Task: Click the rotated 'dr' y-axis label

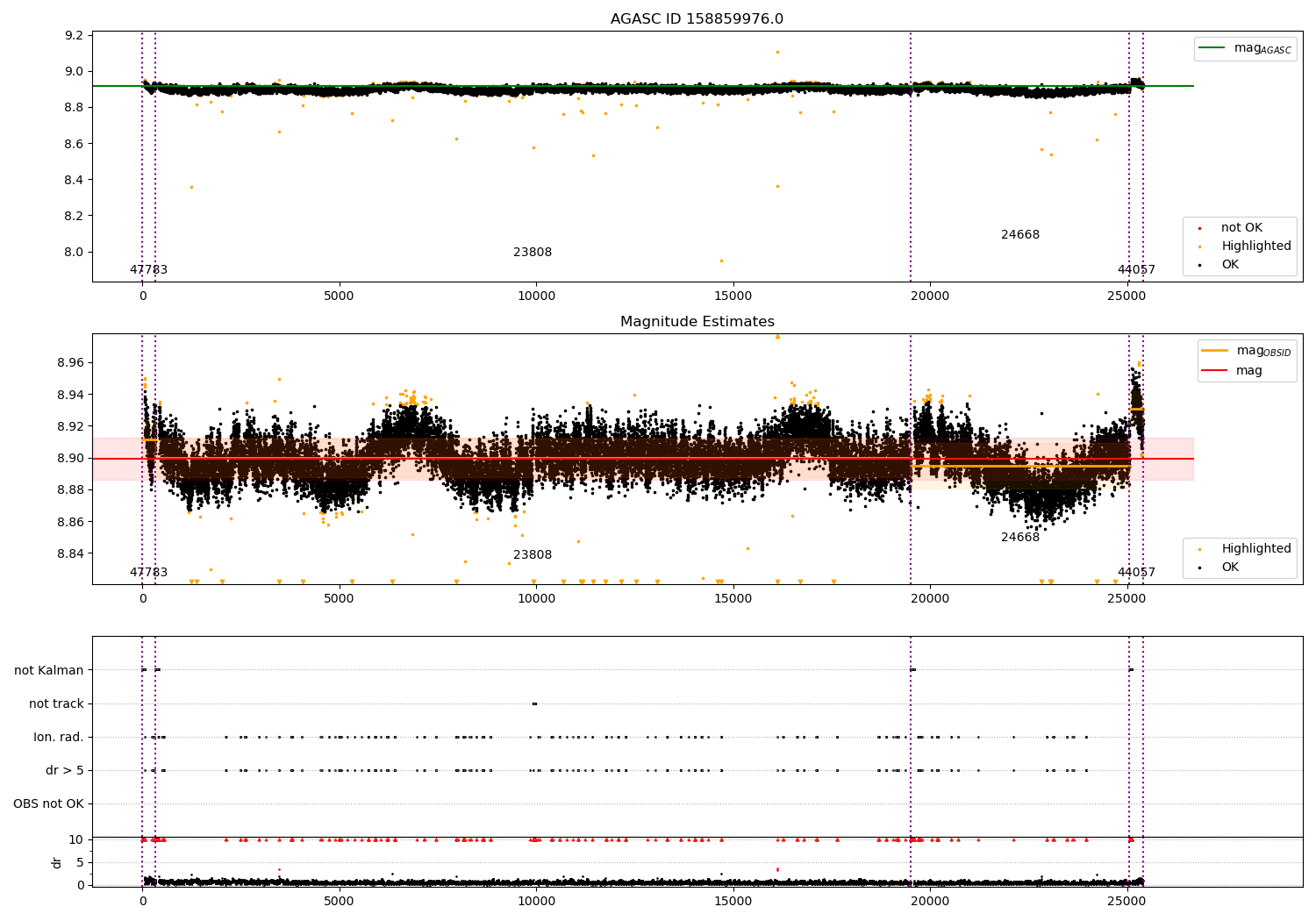Action: (x=57, y=862)
